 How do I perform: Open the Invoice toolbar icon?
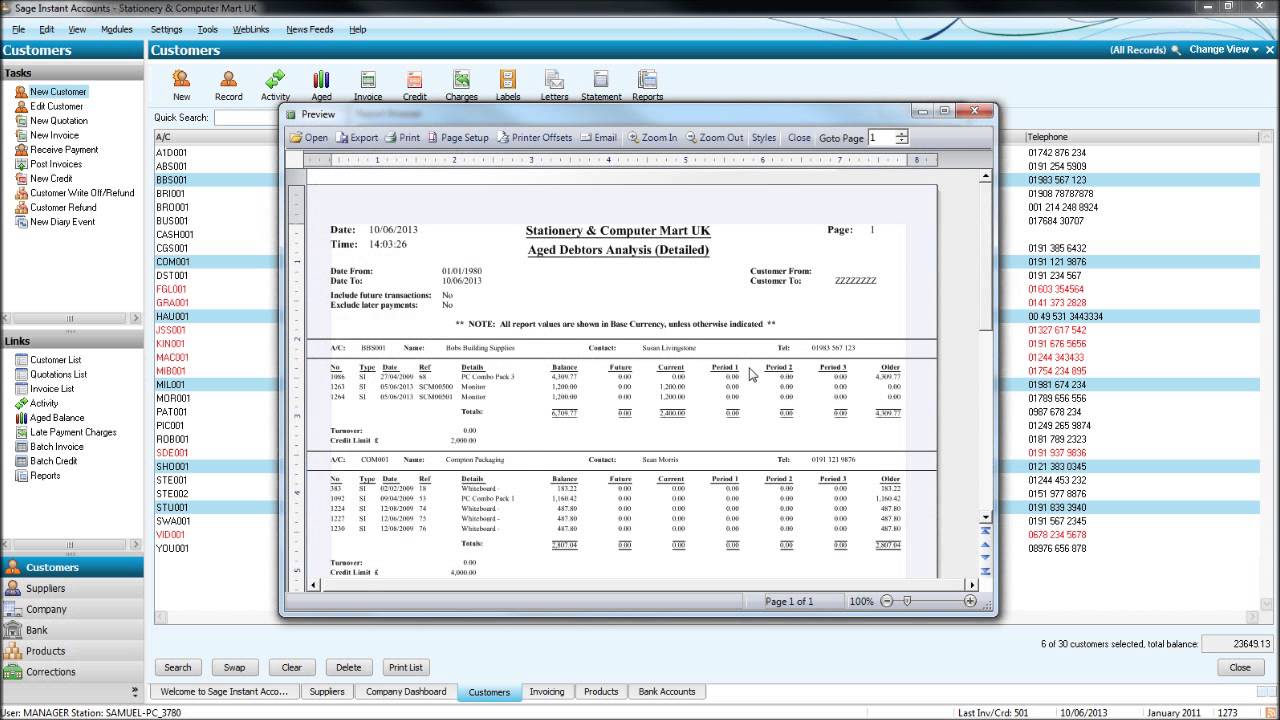368,85
